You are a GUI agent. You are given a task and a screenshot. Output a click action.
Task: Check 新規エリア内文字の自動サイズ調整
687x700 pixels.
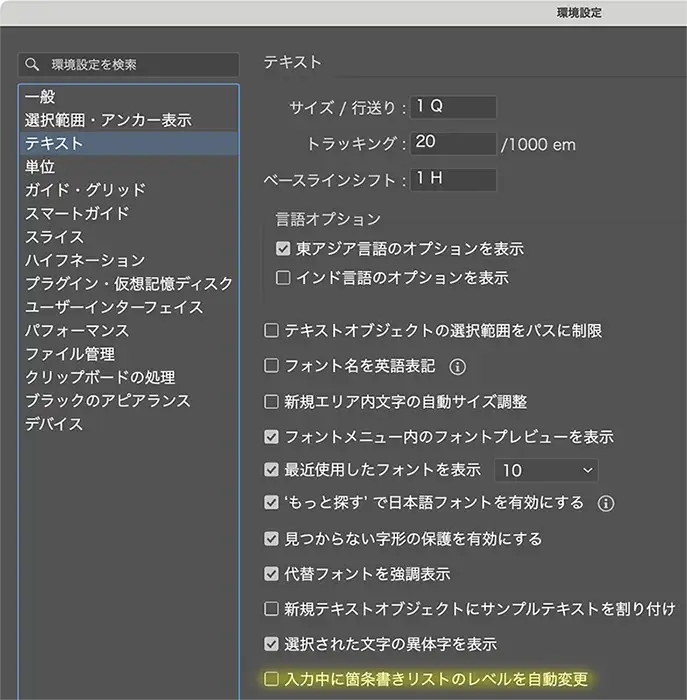tap(271, 402)
